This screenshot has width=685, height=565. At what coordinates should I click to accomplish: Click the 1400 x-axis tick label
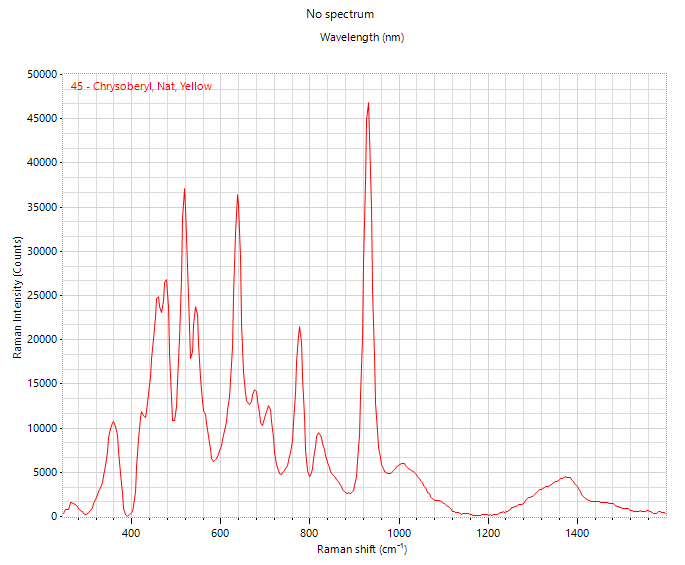(x=578, y=533)
